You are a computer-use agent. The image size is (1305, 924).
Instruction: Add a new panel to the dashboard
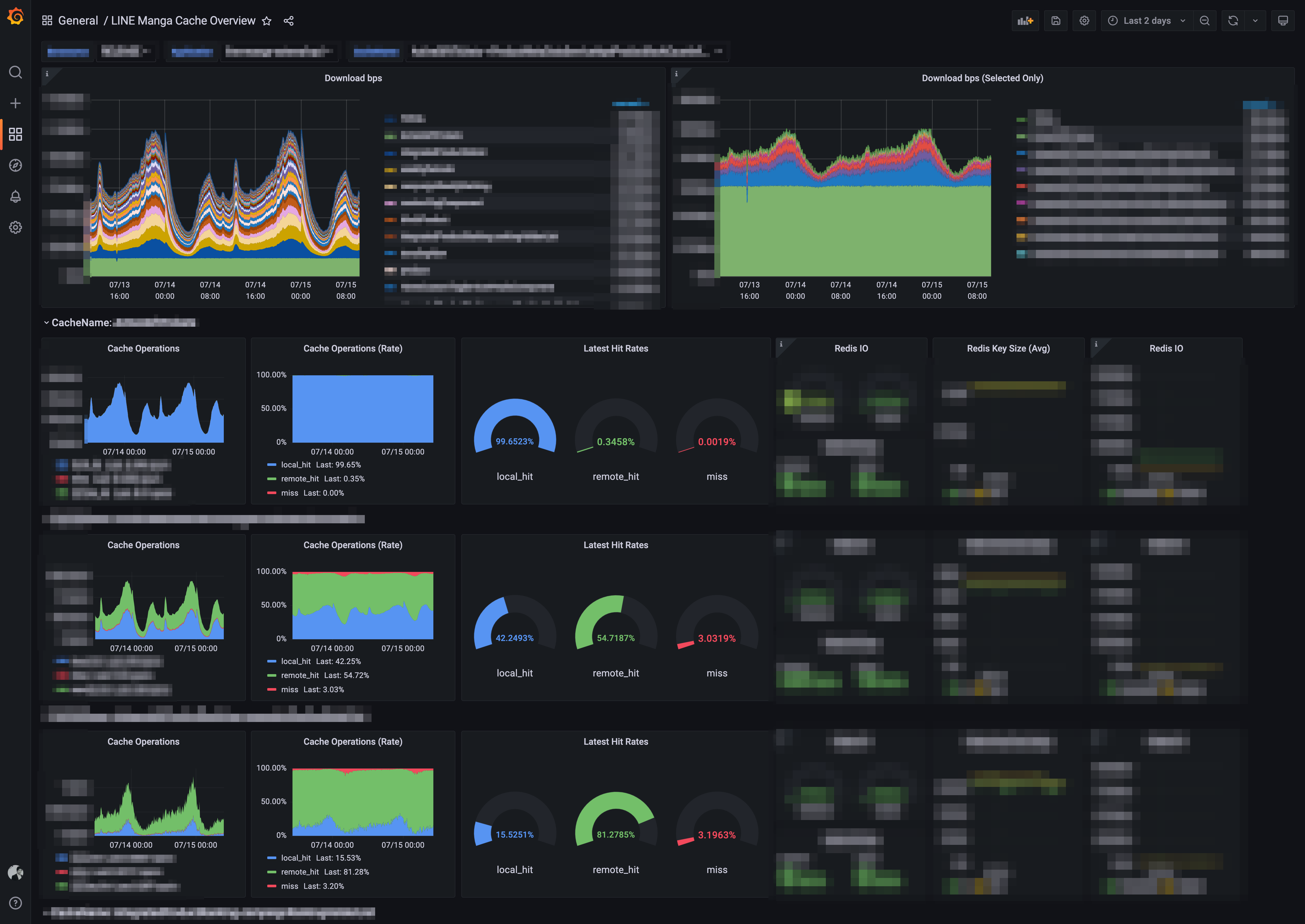coord(1025,21)
